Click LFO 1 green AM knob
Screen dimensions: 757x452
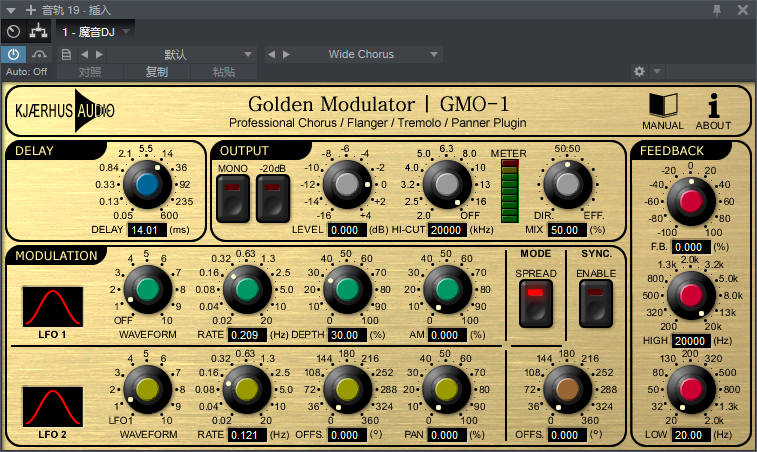coord(447,289)
